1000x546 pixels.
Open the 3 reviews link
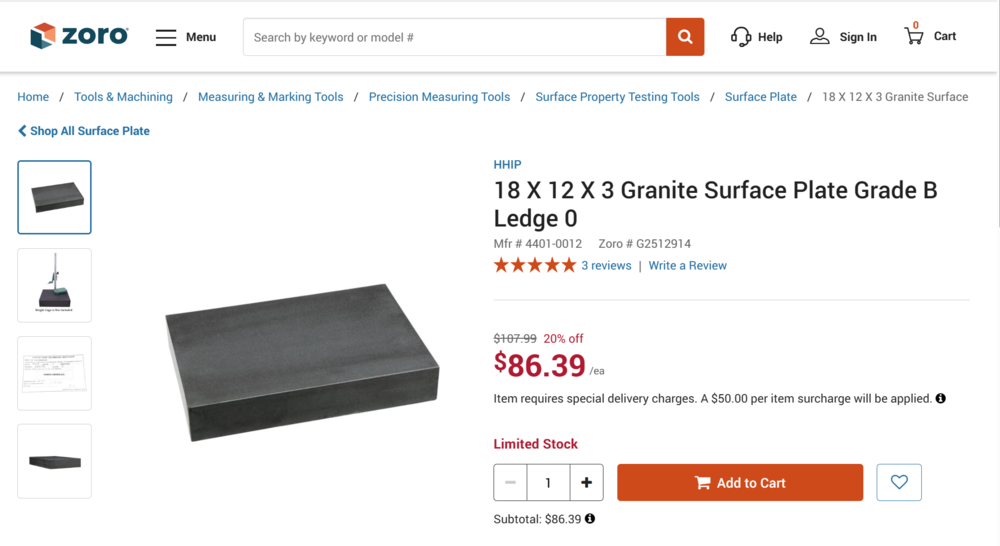pyautogui.click(x=606, y=266)
